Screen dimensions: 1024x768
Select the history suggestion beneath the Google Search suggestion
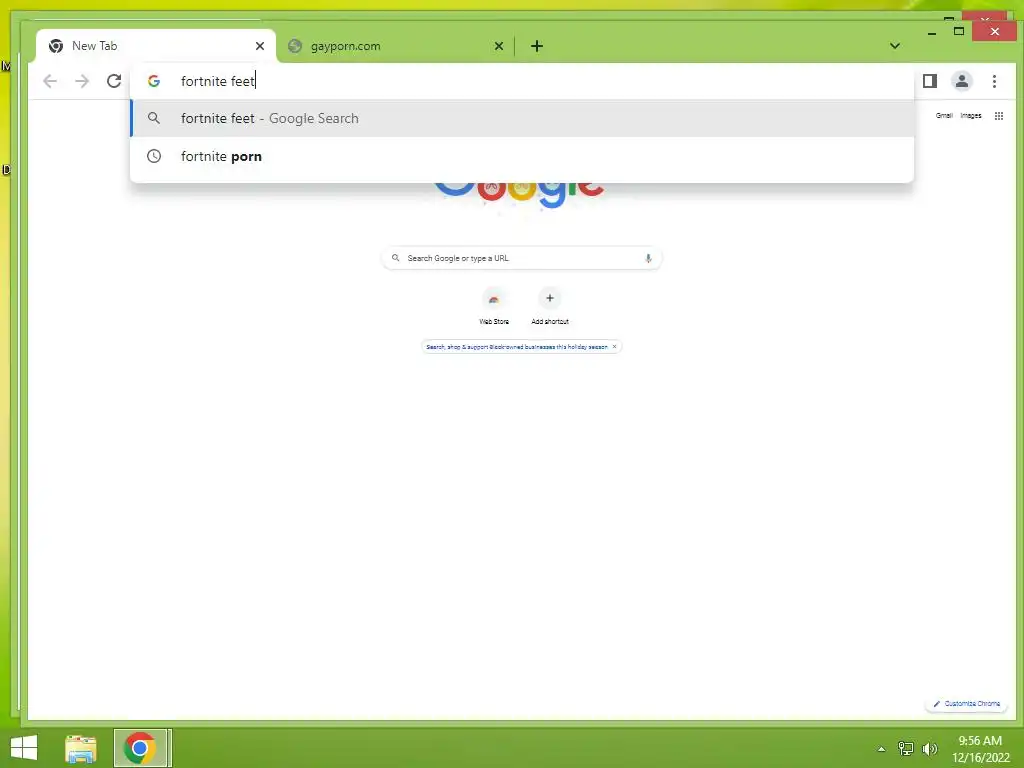(x=522, y=156)
